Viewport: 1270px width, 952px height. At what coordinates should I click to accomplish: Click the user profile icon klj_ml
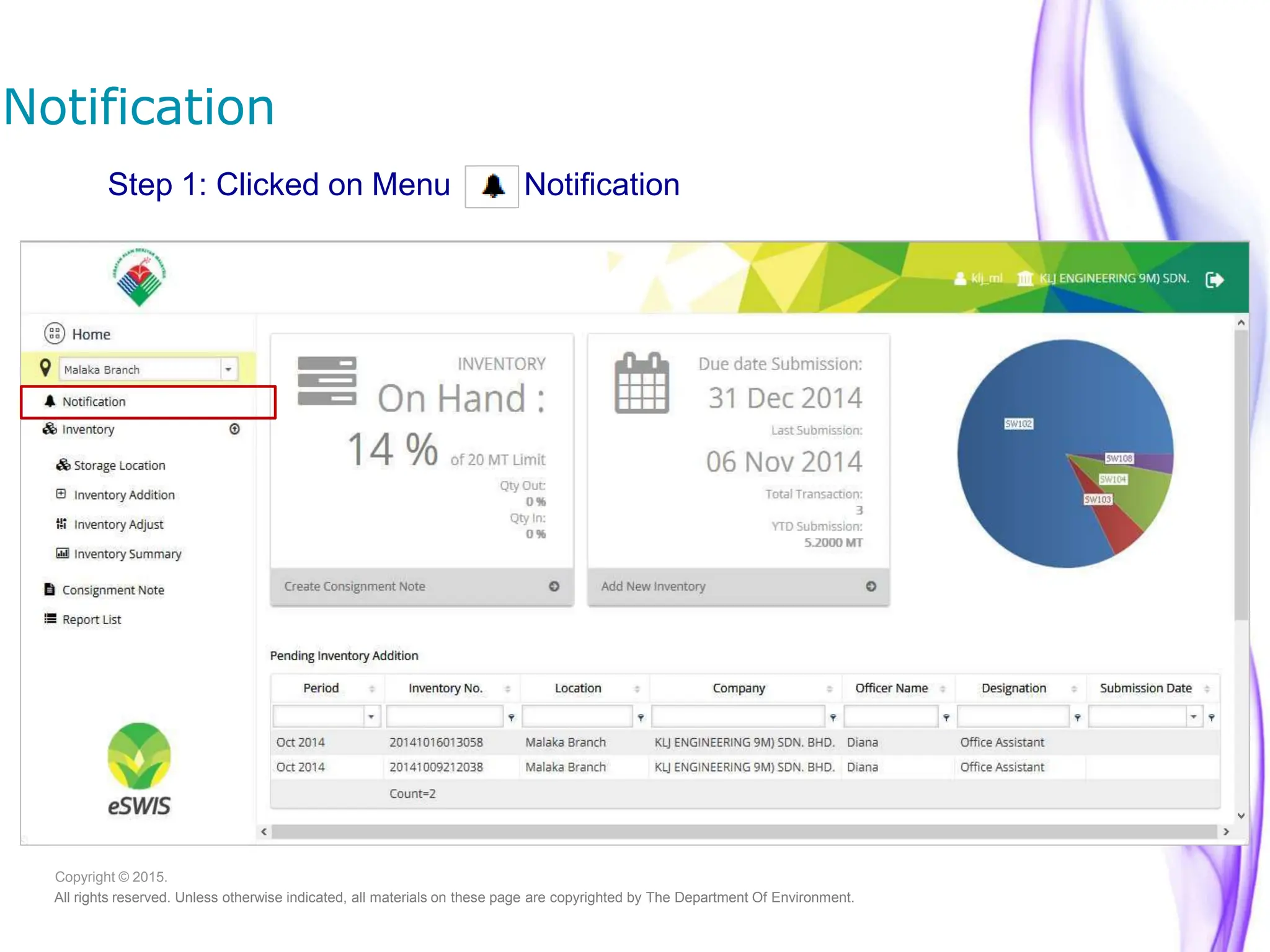pyautogui.click(x=960, y=279)
